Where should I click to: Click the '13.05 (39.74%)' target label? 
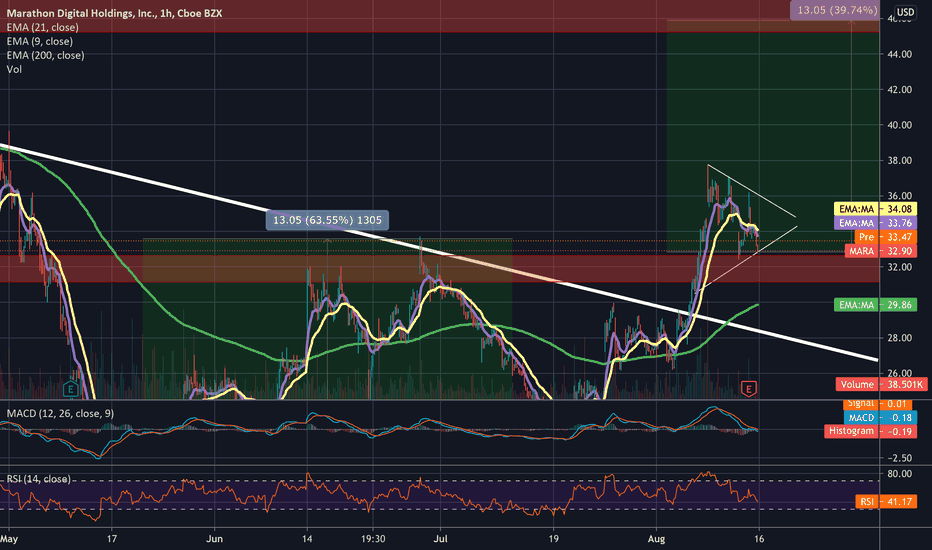coord(837,10)
